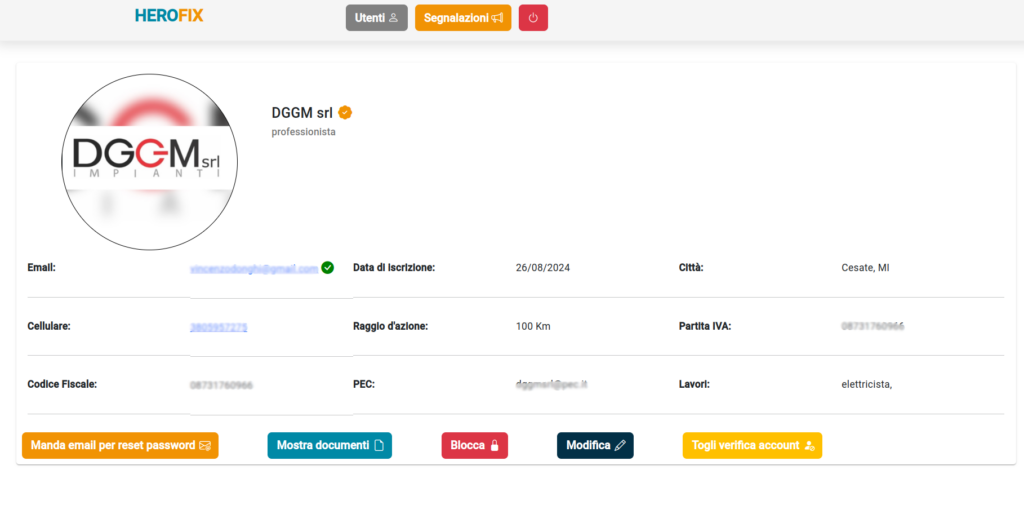Click the HEROFIX logo
Image resolution: width=1024 pixels, height=527 pixels.
pos(169,16)
